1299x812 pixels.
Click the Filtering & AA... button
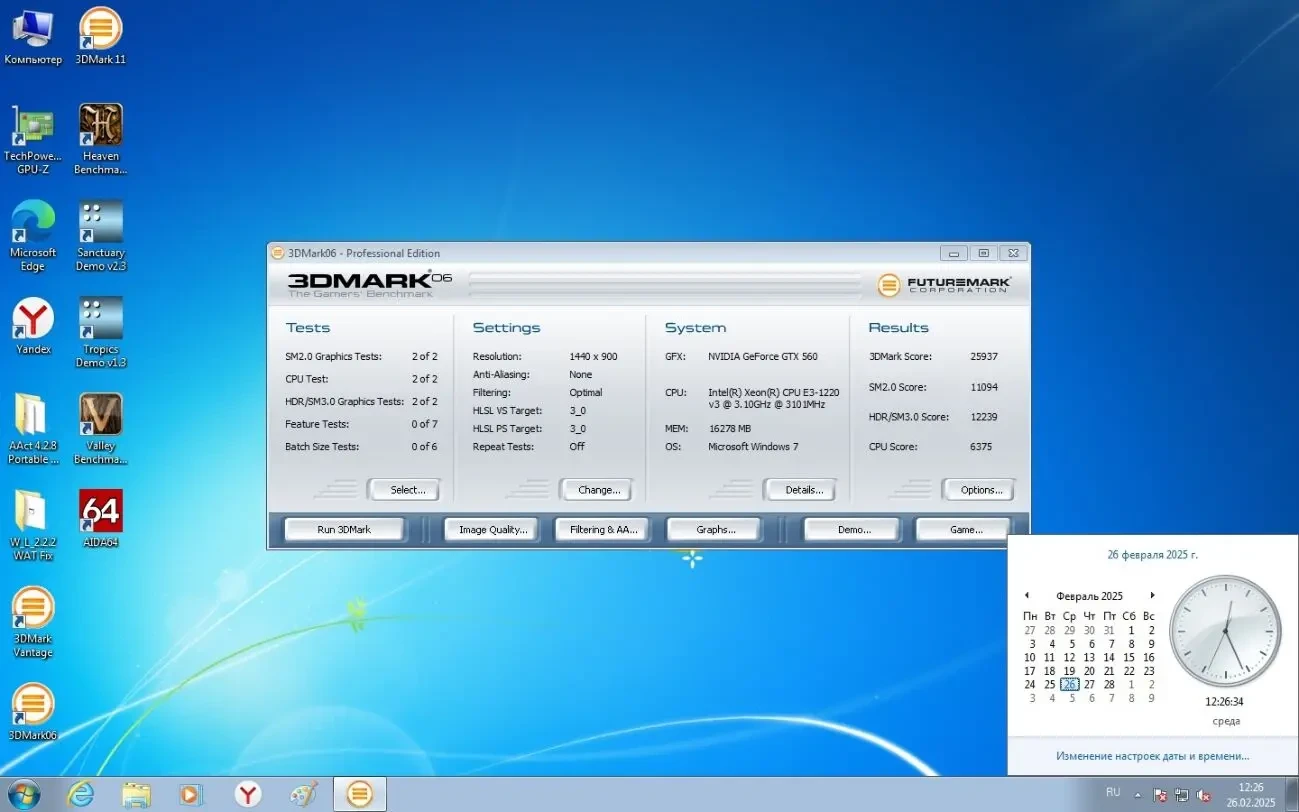click(x=602, y=530)
